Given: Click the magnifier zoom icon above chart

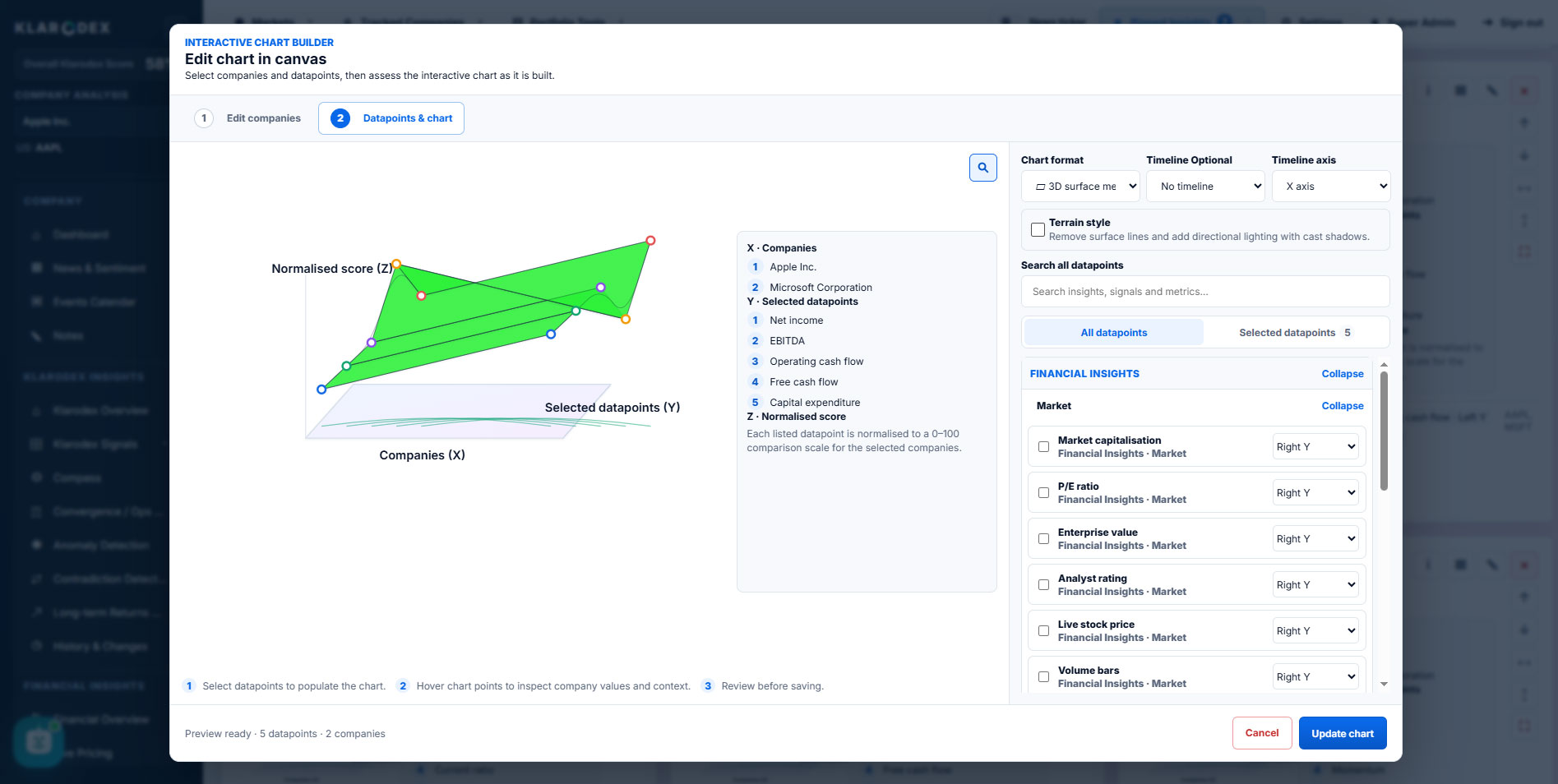Looking at the screenshot, I should [x=982, y=168].
